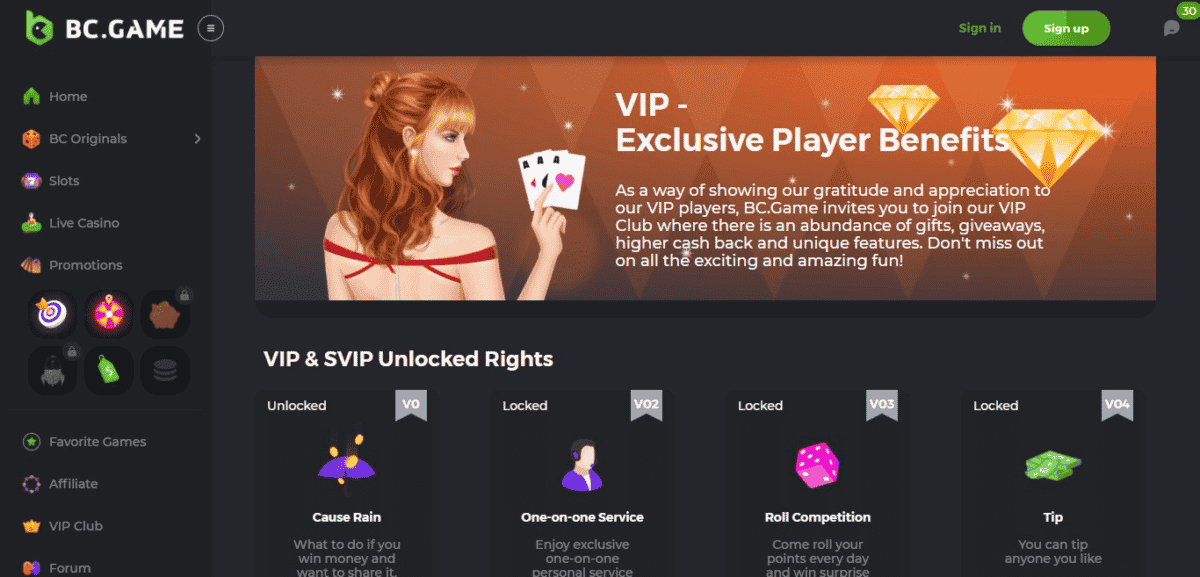Click the locked rocket icon tile
The width and height of the screenshot is (1200, 577).
click(x=50, y=369)
